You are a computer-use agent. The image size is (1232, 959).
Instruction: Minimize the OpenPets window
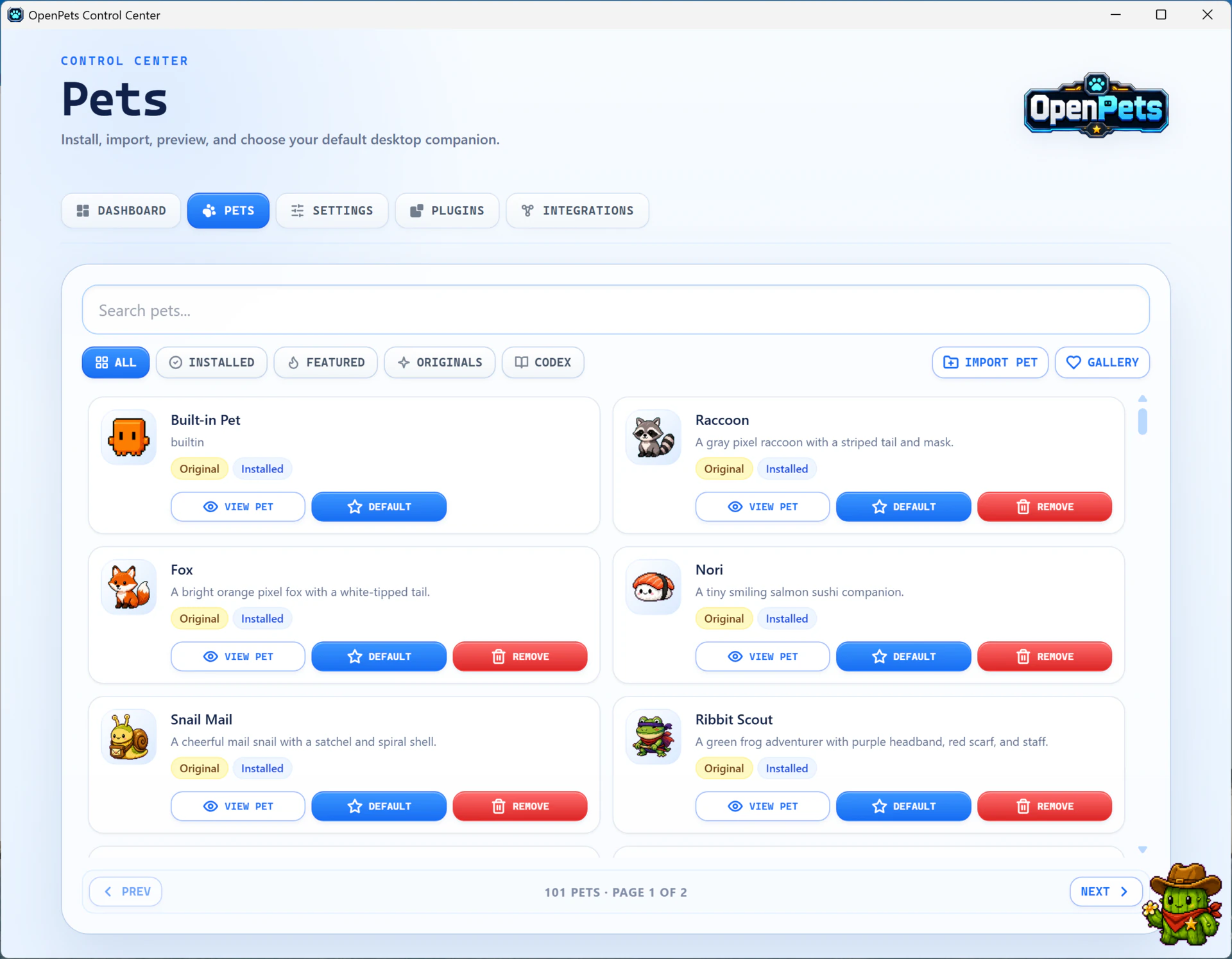1116,14
